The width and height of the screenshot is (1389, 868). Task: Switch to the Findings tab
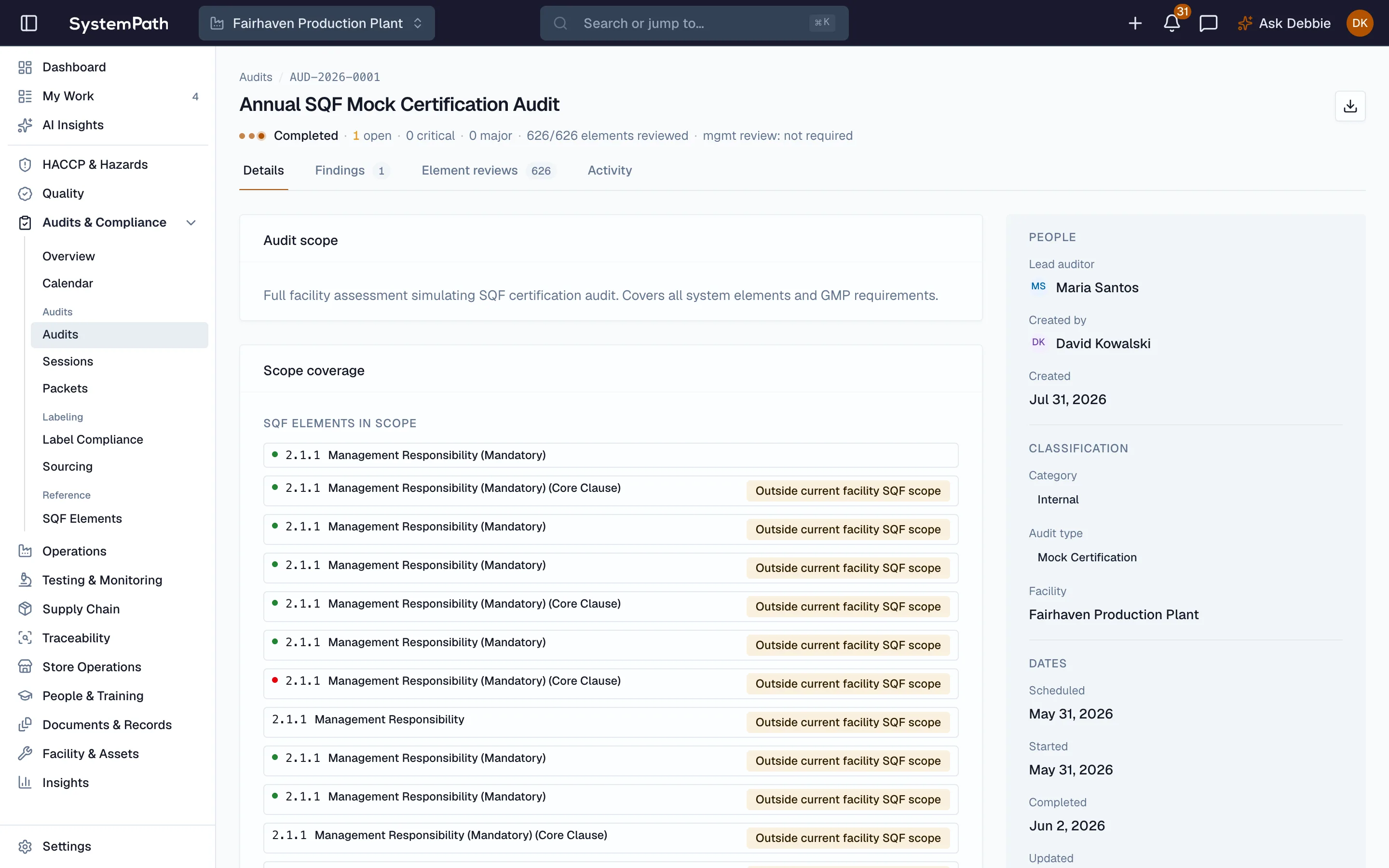pos(352,171)
